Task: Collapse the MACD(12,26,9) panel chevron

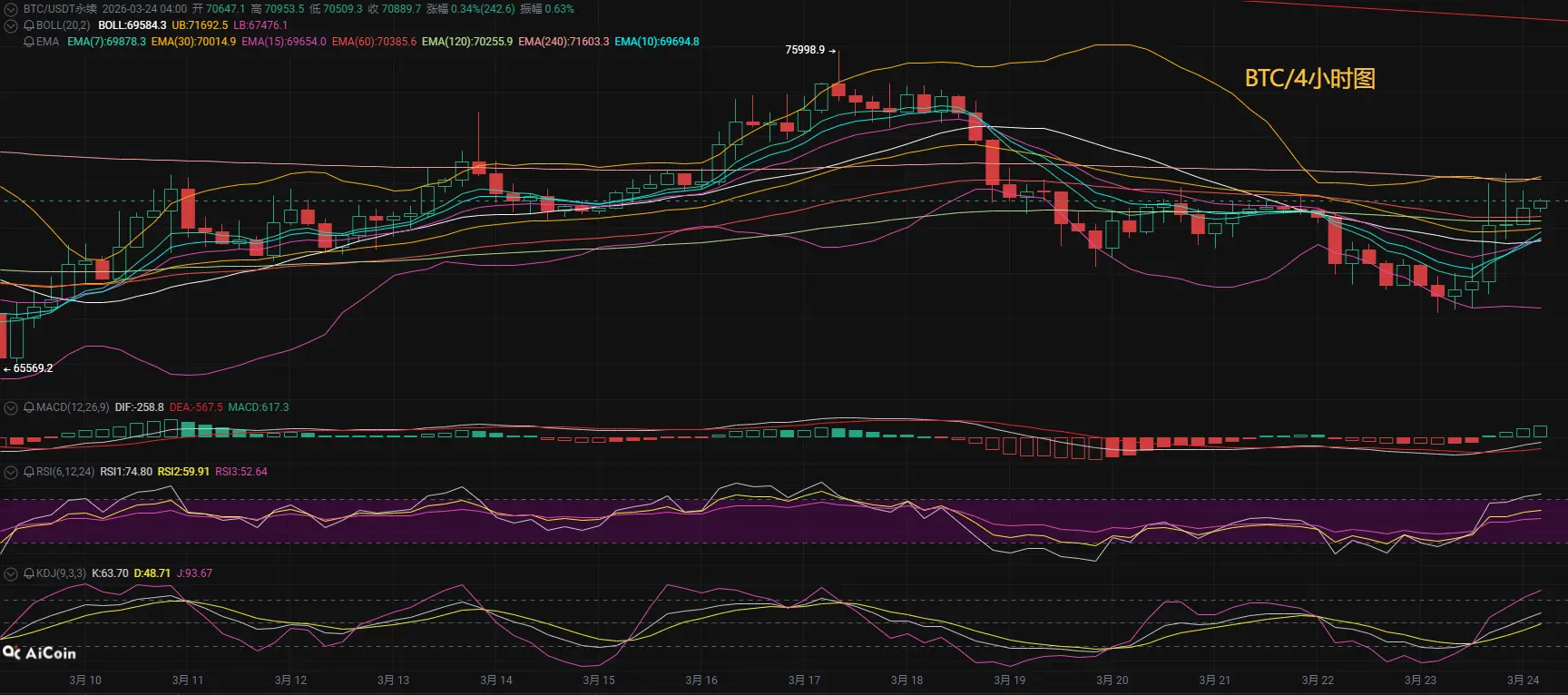Action: tap(11, 407)
